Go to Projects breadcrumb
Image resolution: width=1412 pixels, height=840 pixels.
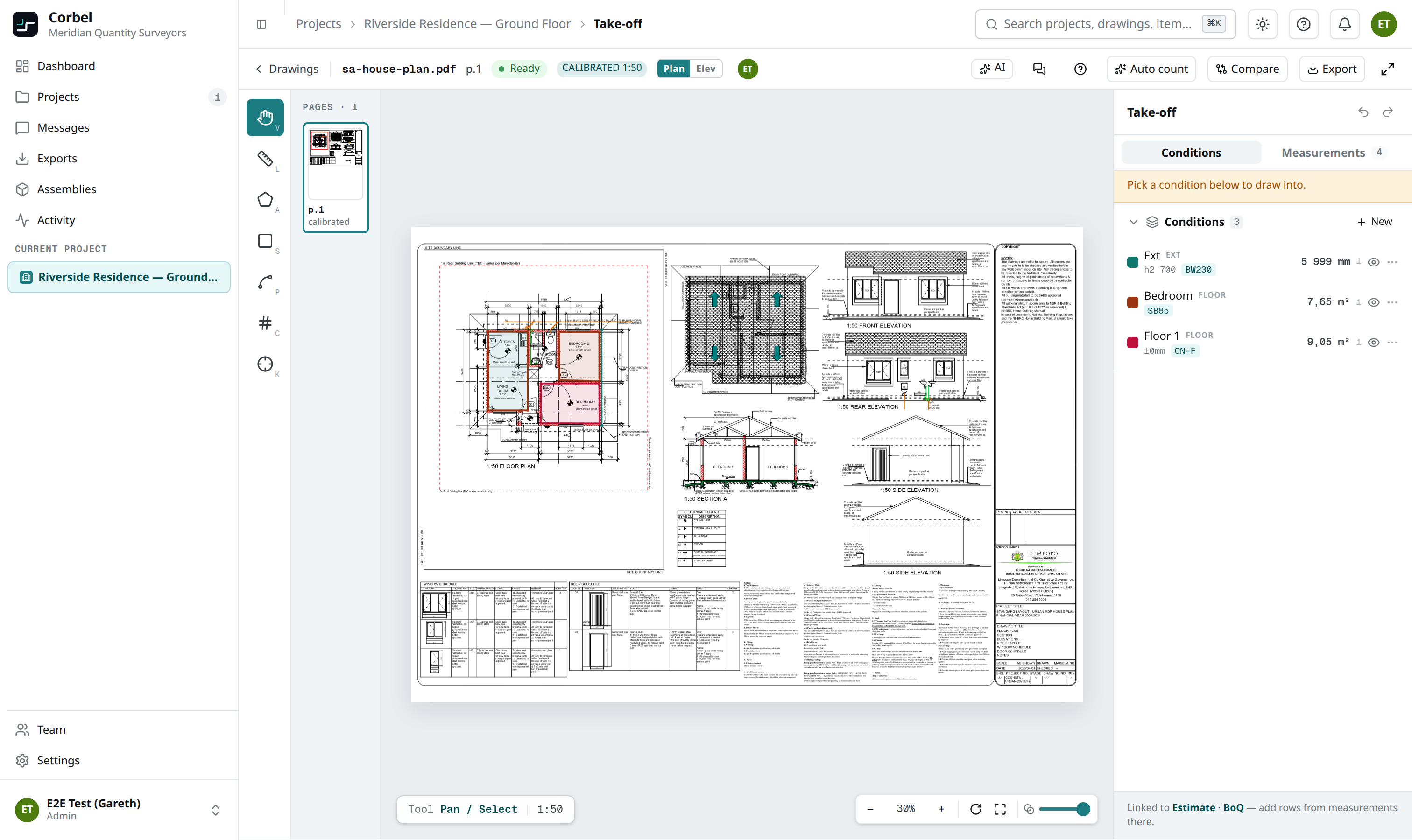[x=318, y=24]
